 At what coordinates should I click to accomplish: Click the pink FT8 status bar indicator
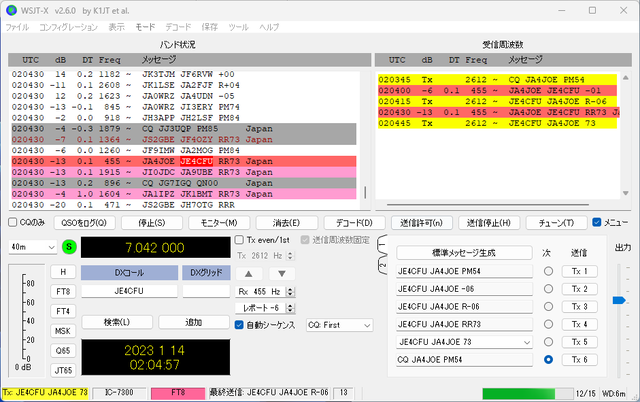tap(178, 393)
